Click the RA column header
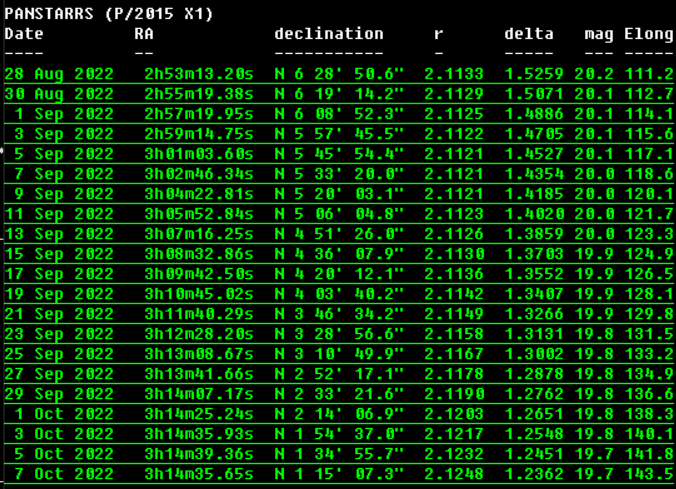 click(144, 34)
